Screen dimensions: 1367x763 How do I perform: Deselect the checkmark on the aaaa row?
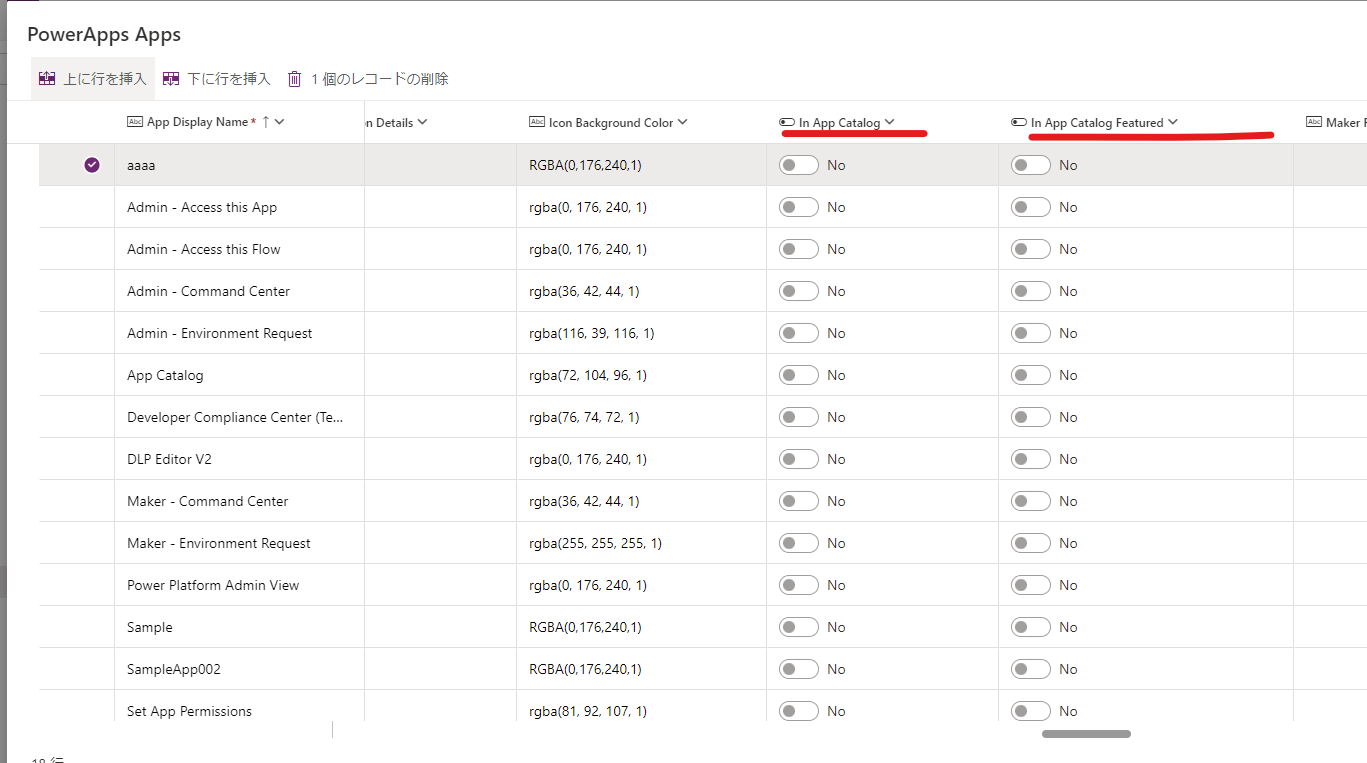[x=92, y=165]
